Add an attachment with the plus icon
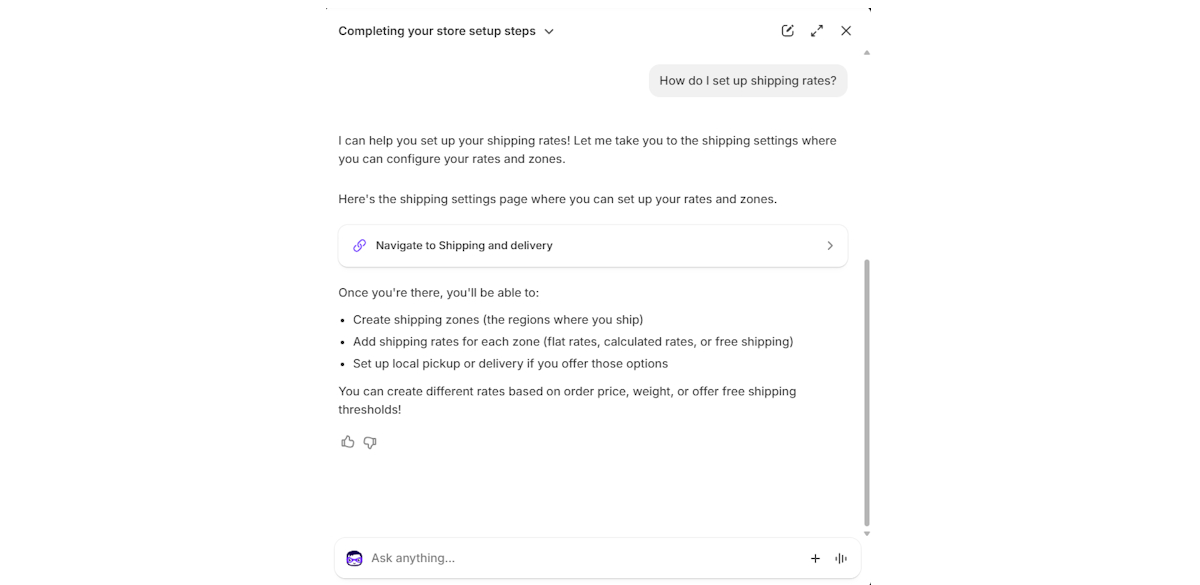 (x=815, y=558)
